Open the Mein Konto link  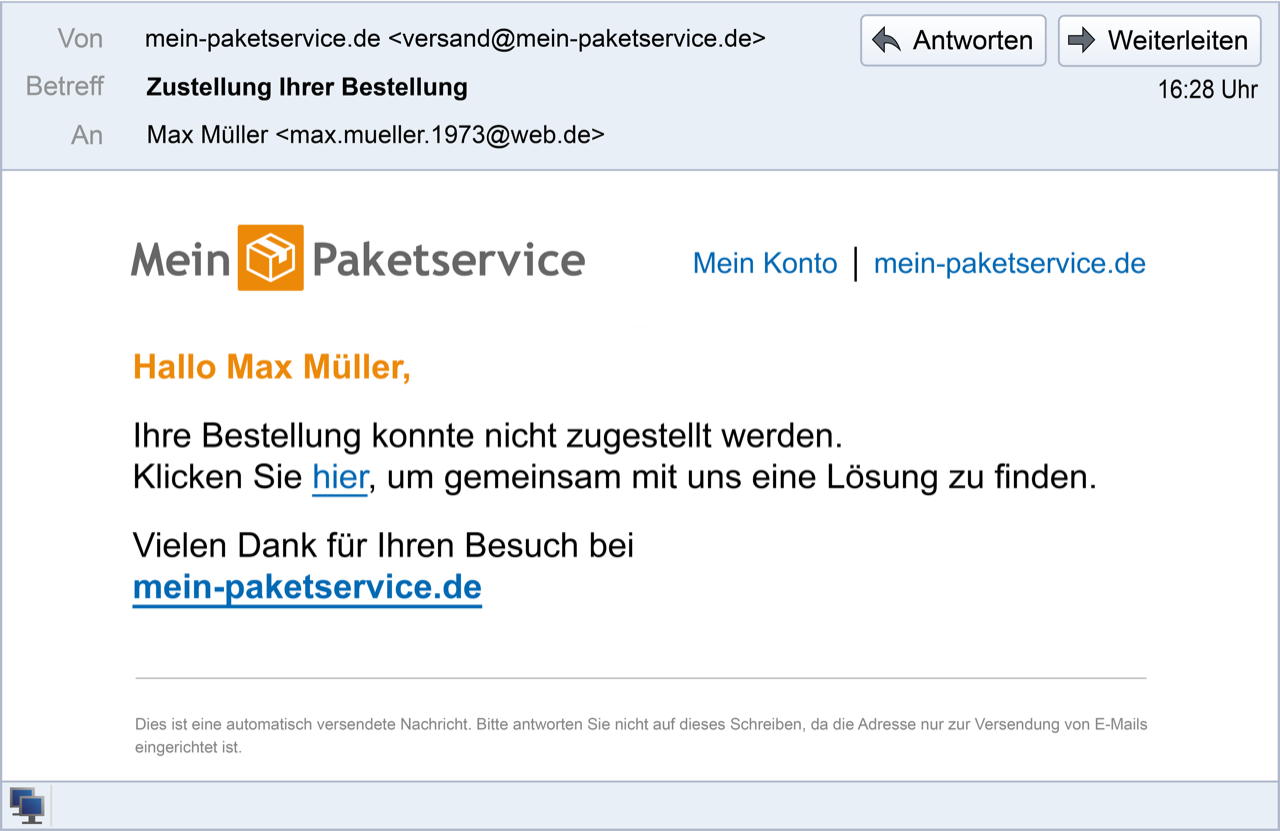765,263
